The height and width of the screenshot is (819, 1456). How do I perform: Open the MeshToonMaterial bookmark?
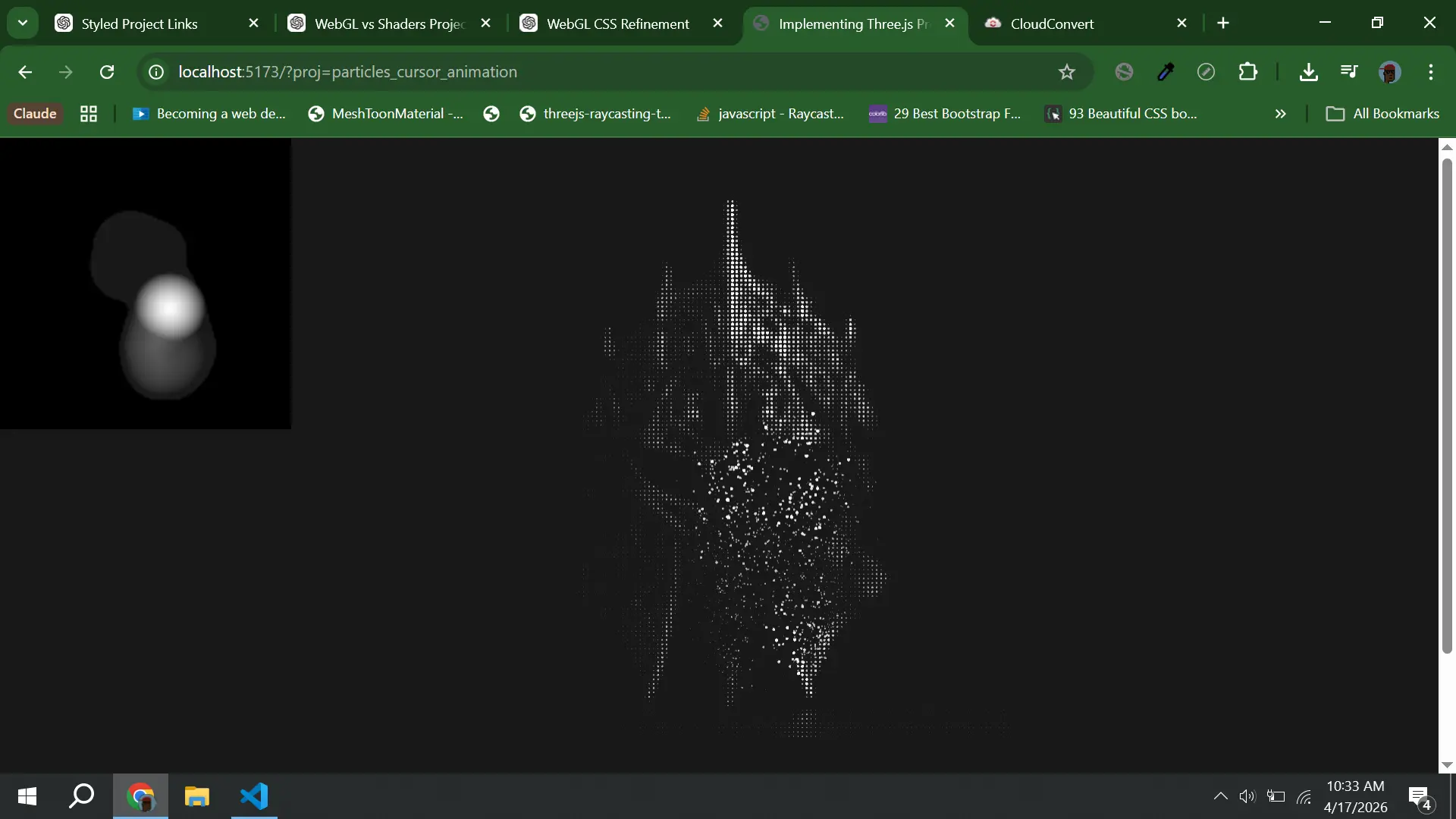tap(386, 114)
